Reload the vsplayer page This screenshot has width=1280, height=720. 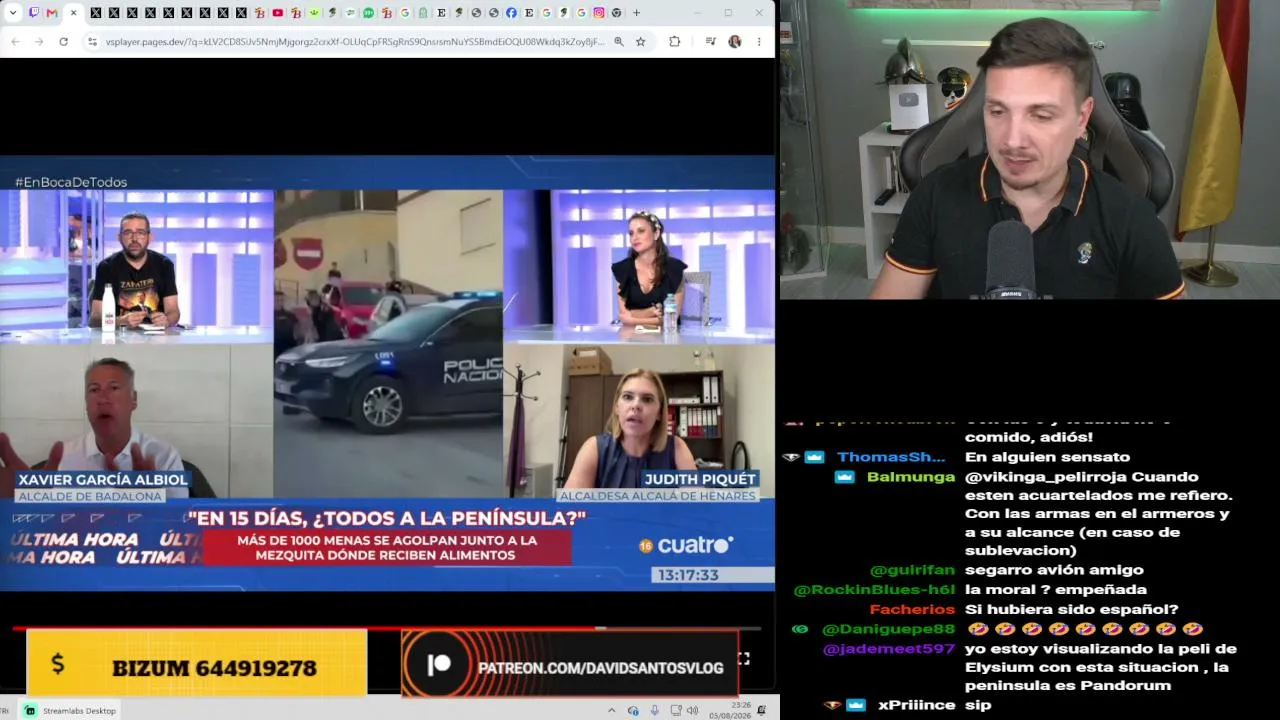point(63,41)
